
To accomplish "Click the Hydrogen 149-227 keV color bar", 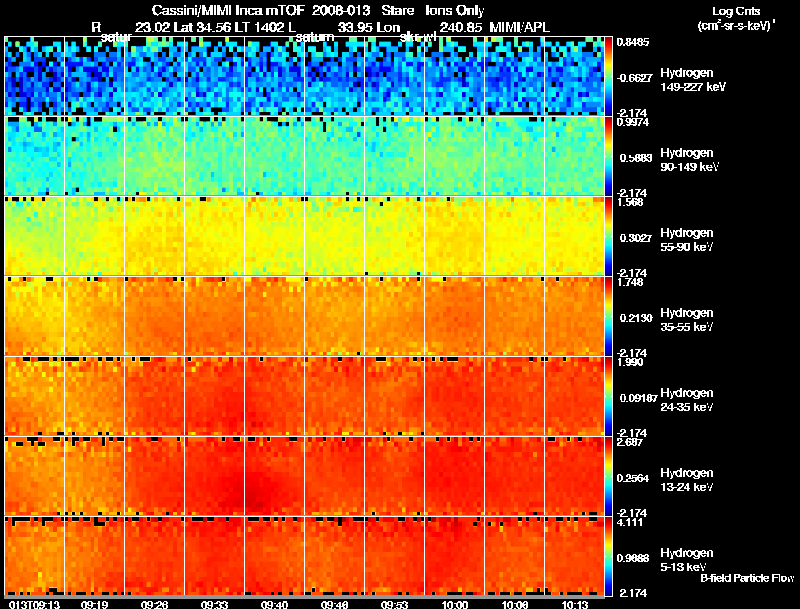I will coord(608,77).
